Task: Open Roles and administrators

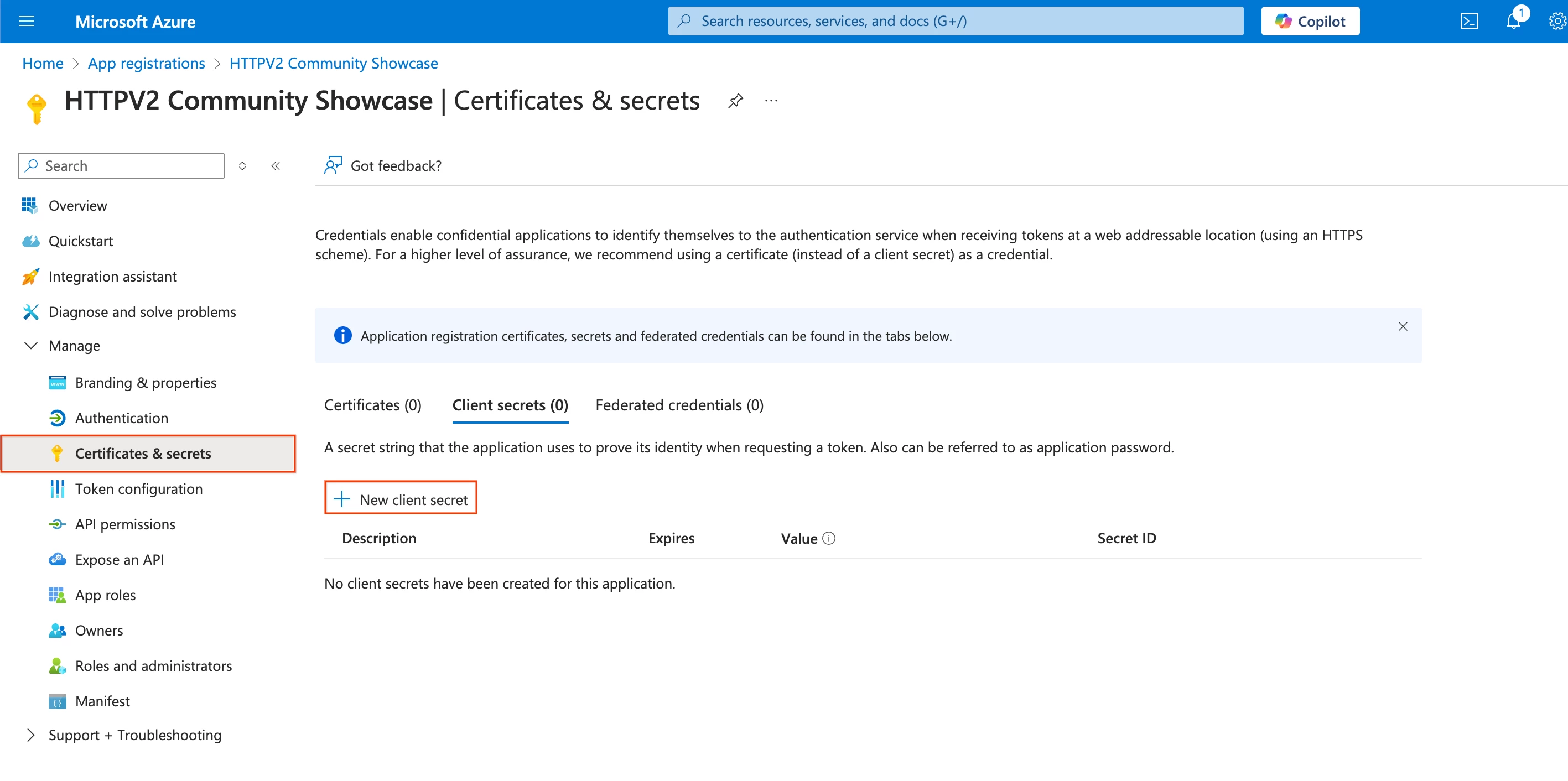Action: click(x=153, y=665)
